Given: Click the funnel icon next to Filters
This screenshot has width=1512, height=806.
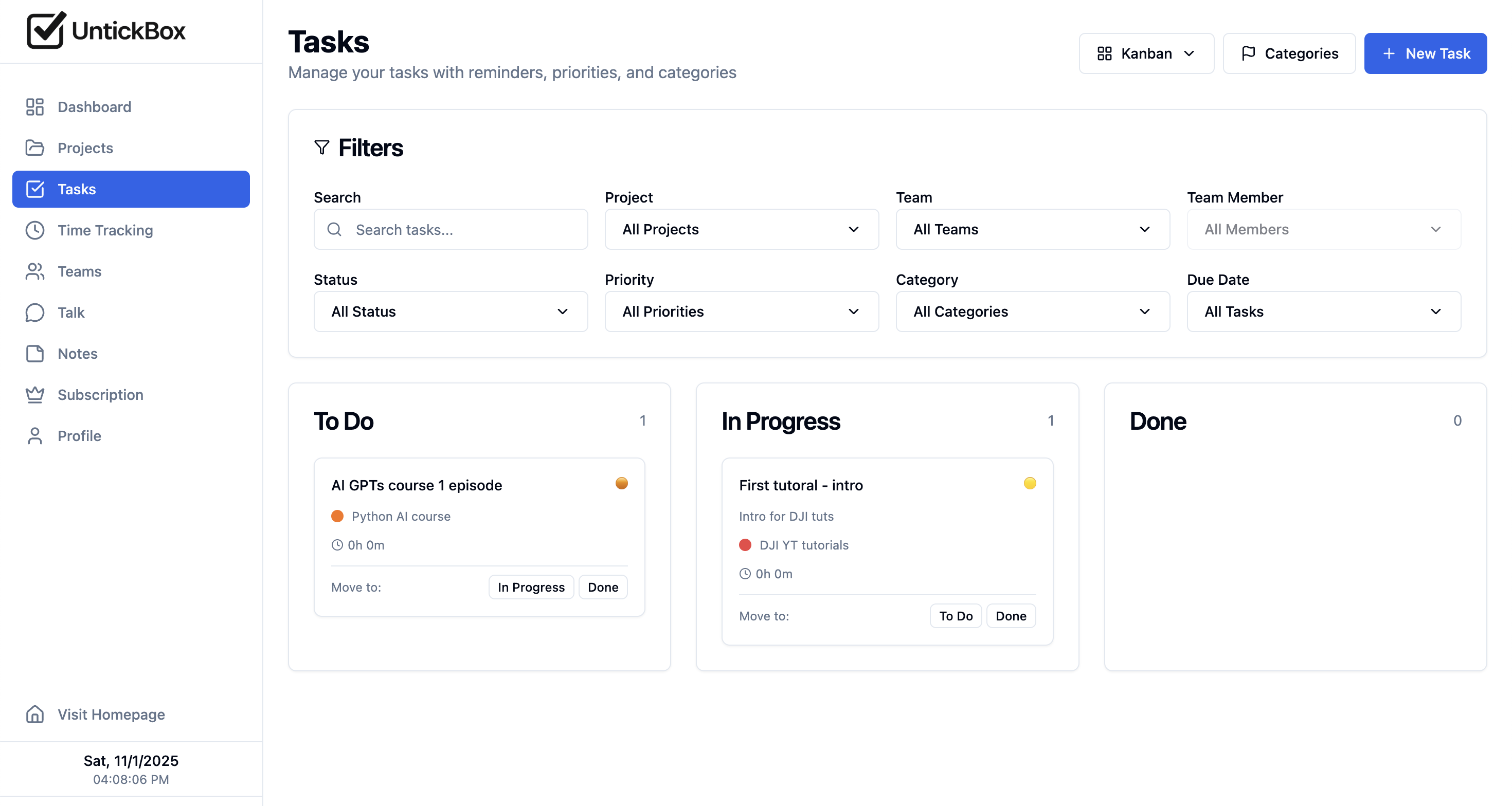Looking at the screenshot, I should pyautogui.click(x=322, y=147).
